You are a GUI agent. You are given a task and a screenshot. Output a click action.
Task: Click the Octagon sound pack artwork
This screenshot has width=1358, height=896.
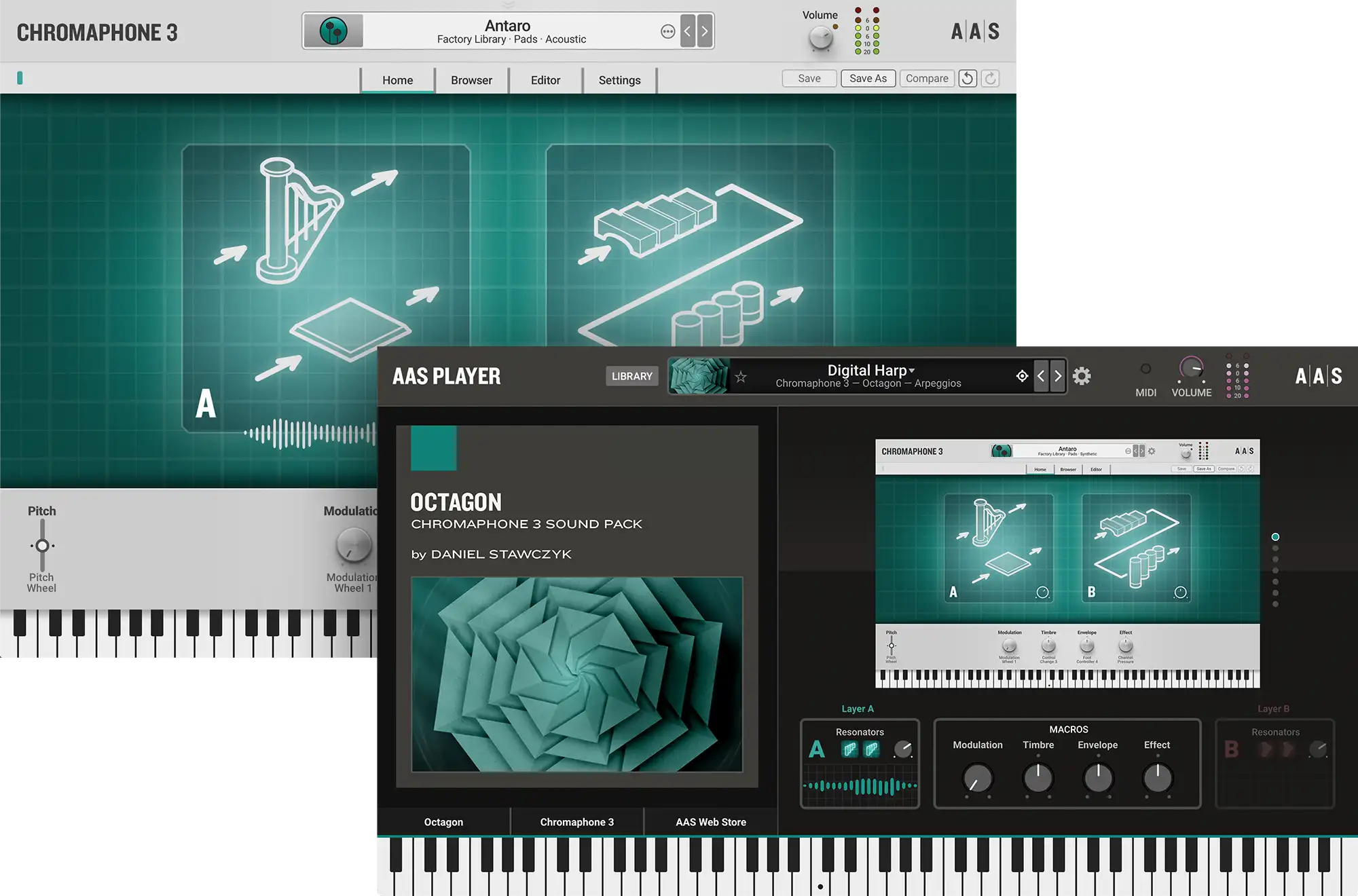click(576, 674)
